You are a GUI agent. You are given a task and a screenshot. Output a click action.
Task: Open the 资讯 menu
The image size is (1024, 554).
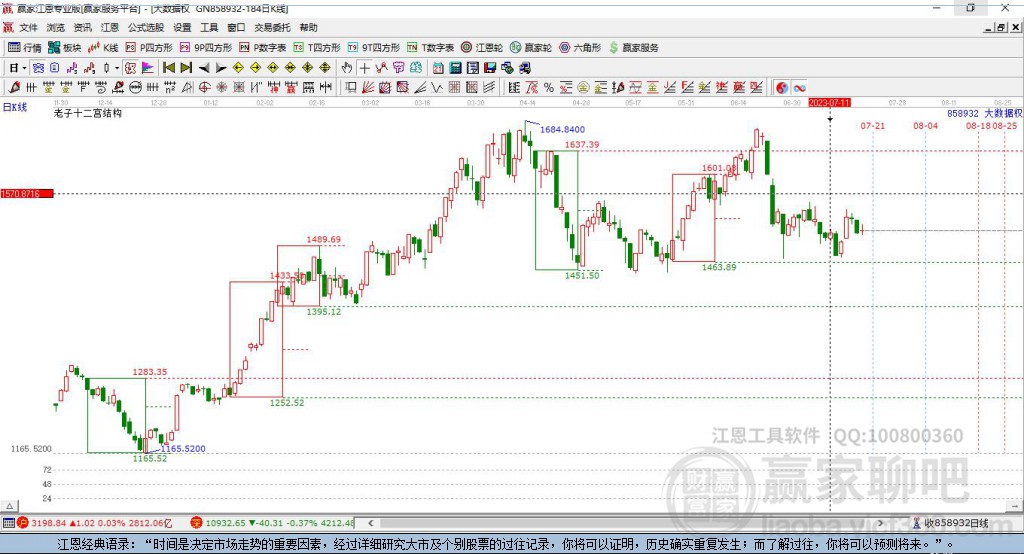(x=82, y=27)
